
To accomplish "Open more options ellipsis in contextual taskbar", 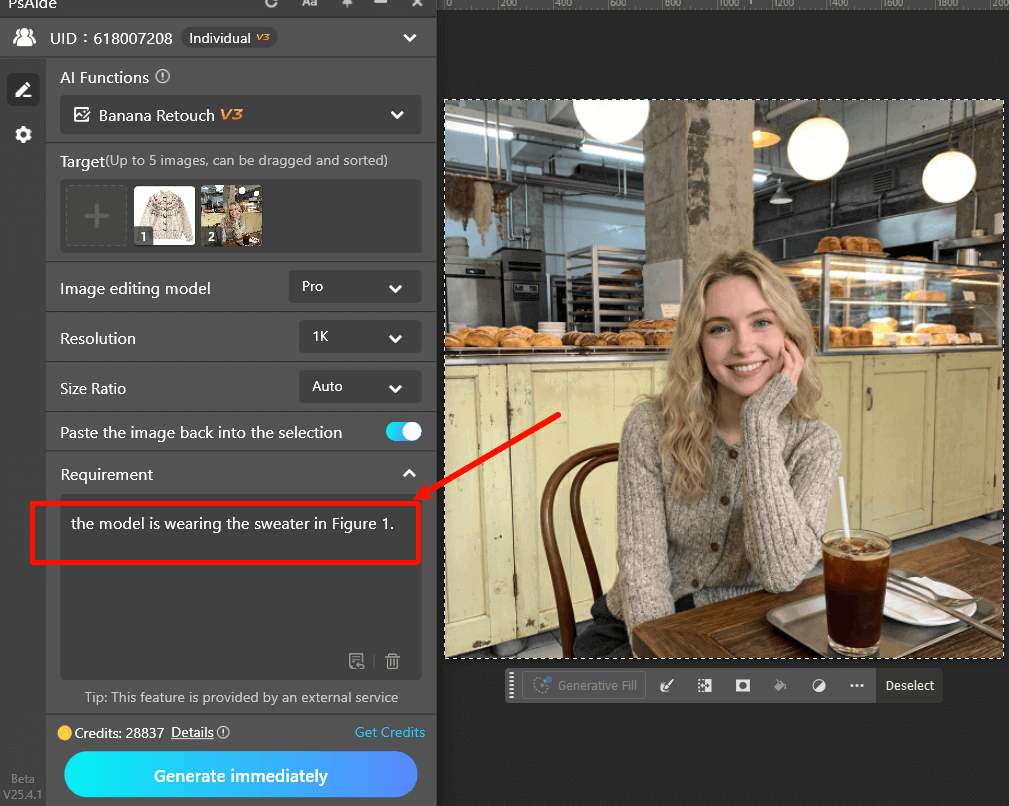I will (856, 686).
